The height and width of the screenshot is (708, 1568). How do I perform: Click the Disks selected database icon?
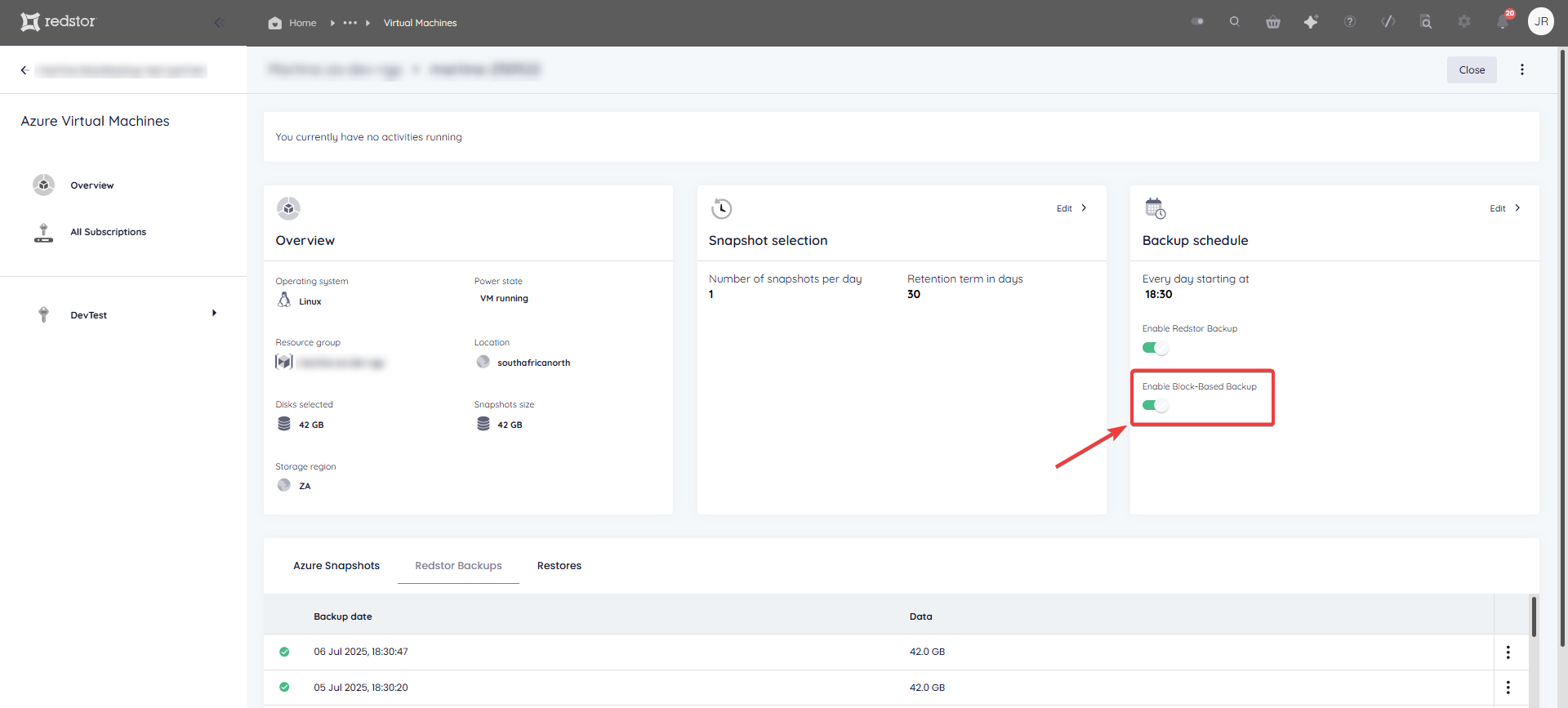pyautogui.click(x=283, y=424)
